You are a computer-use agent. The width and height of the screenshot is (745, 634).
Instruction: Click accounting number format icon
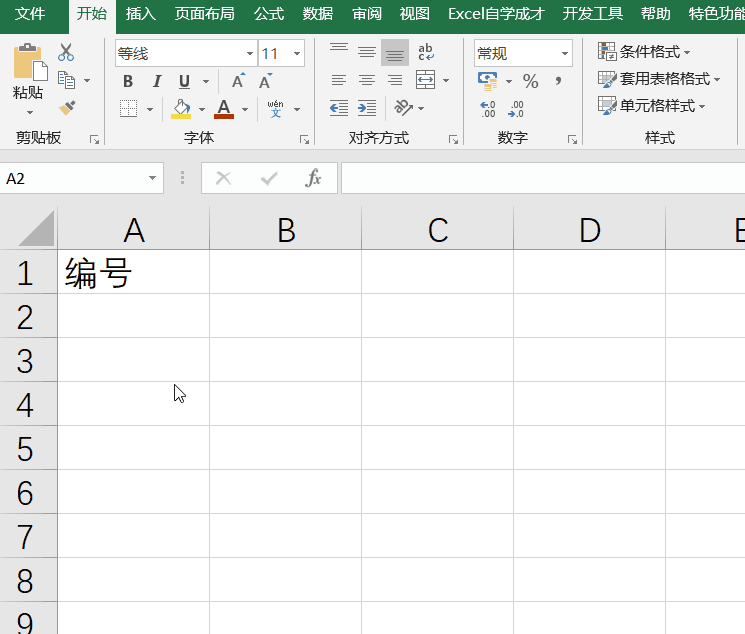[488, 81]
